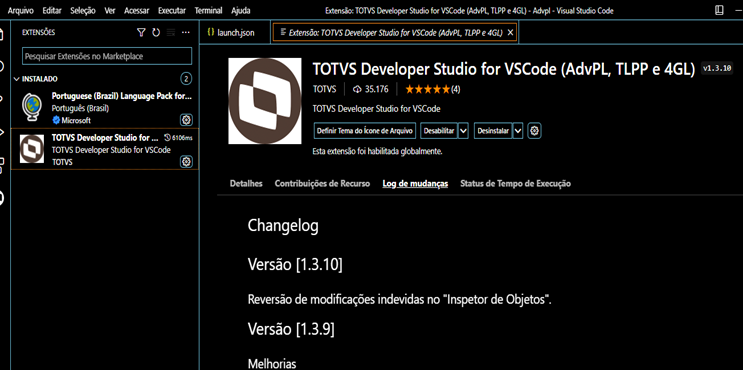Click the Versão [1.3.9] heading
The image size is (743, 370).
click(x=291, y=329)
